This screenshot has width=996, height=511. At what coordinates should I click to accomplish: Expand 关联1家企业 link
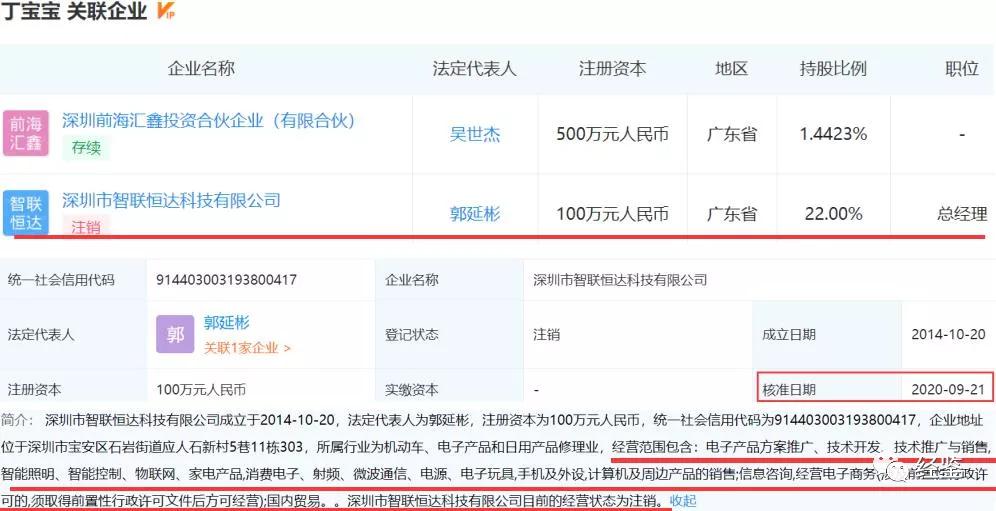[x=247, y=348]
